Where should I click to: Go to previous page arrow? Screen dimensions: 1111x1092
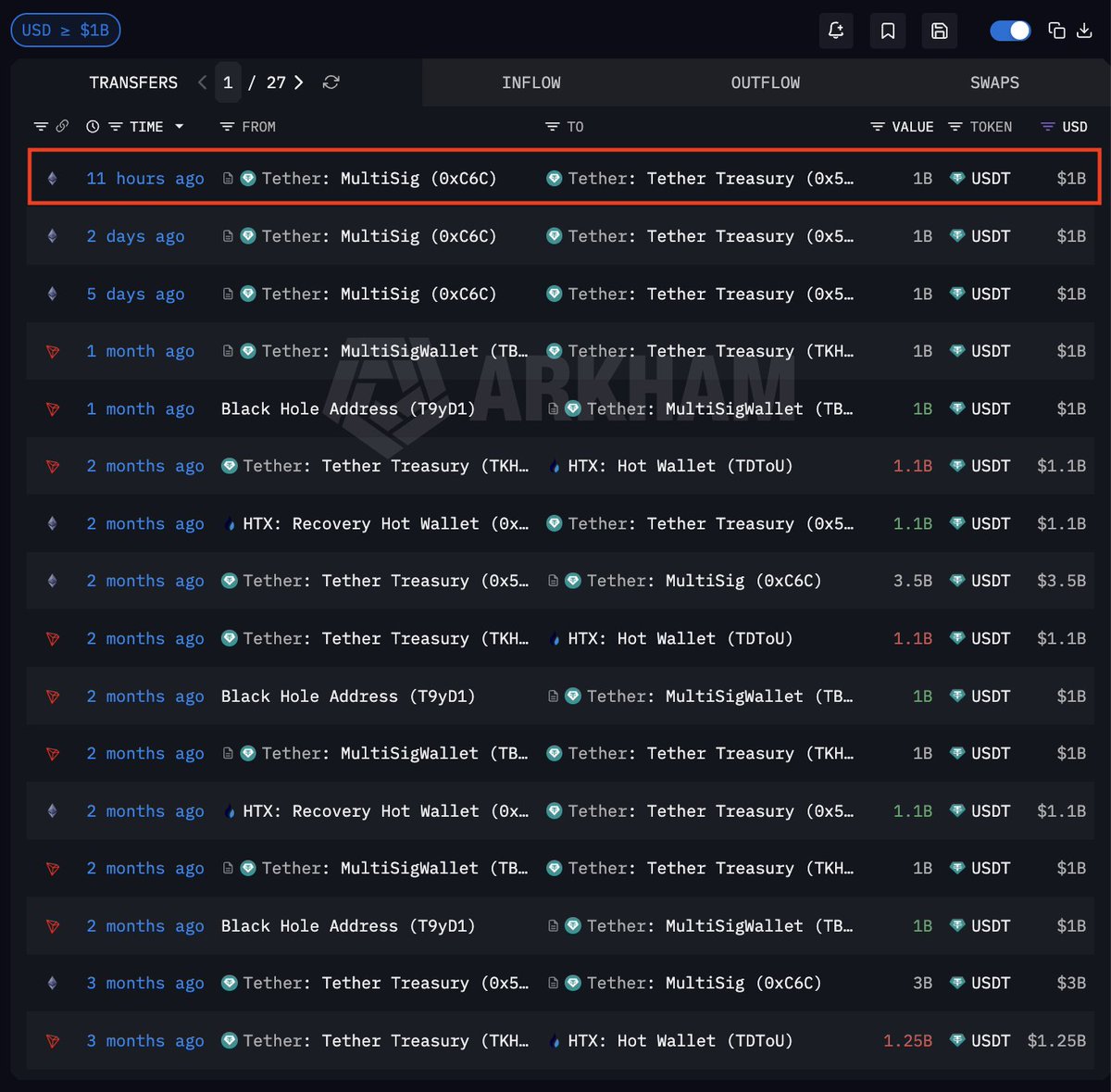(x=203, y=82)
